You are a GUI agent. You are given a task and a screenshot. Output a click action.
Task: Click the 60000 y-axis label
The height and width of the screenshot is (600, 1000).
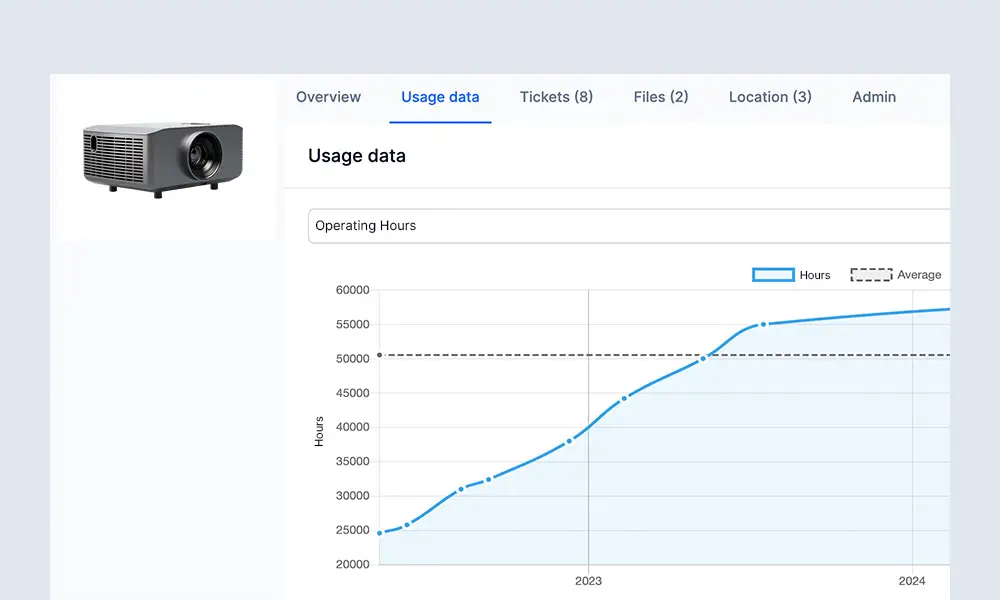click(353, 290)
